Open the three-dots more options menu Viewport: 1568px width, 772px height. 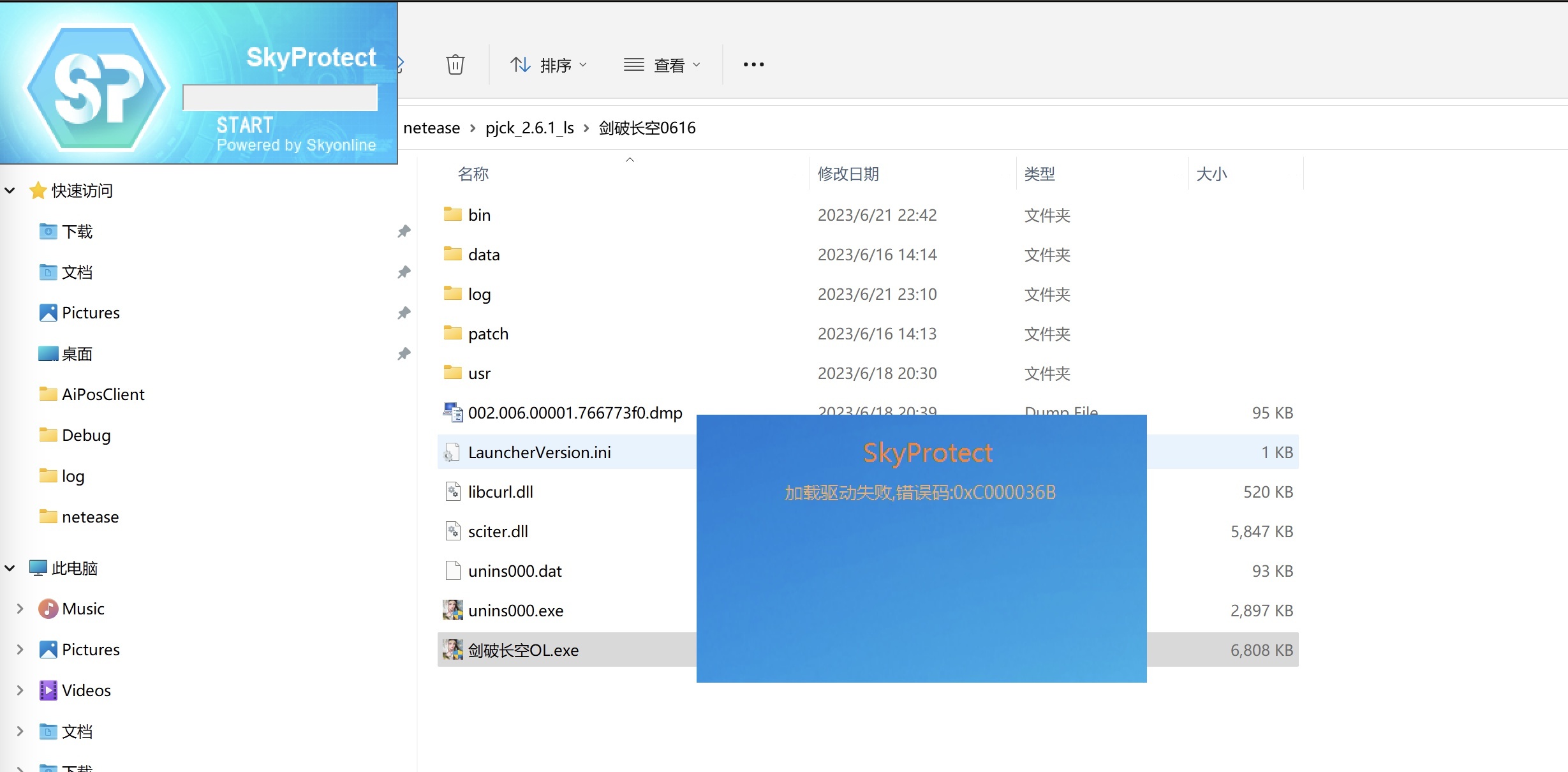coord(753,64)
